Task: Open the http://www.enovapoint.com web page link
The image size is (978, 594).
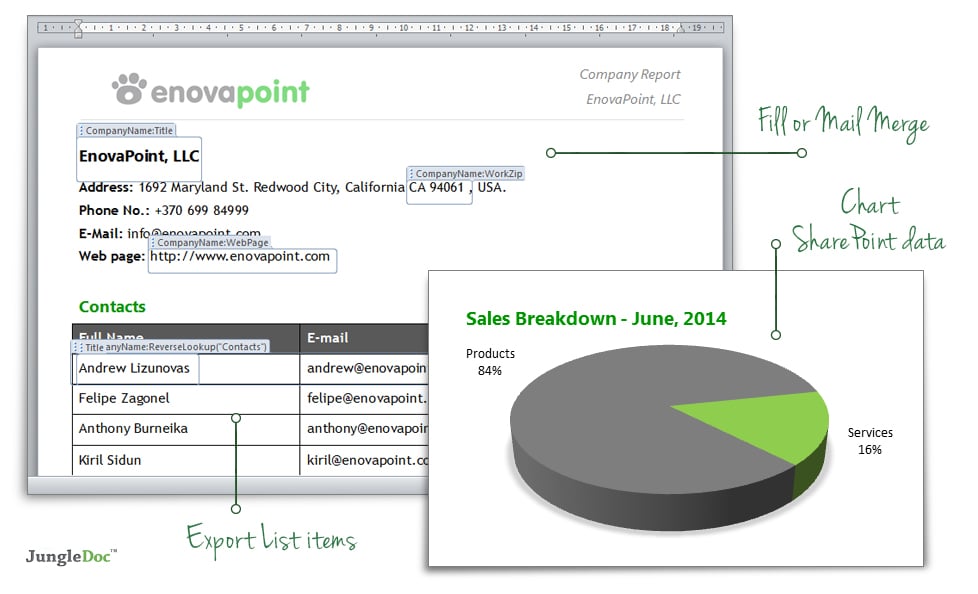Action: point(240,257)
